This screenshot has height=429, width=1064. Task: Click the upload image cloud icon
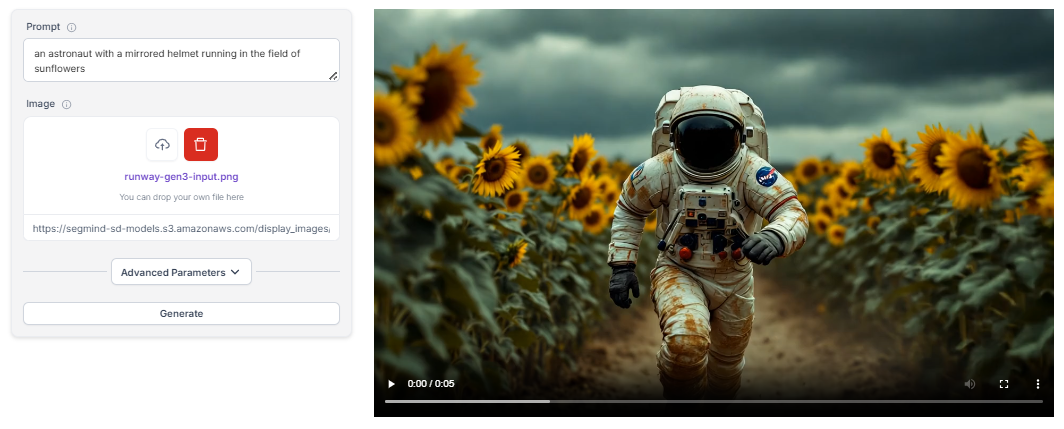pyautogui.click(x=162, y=145)
